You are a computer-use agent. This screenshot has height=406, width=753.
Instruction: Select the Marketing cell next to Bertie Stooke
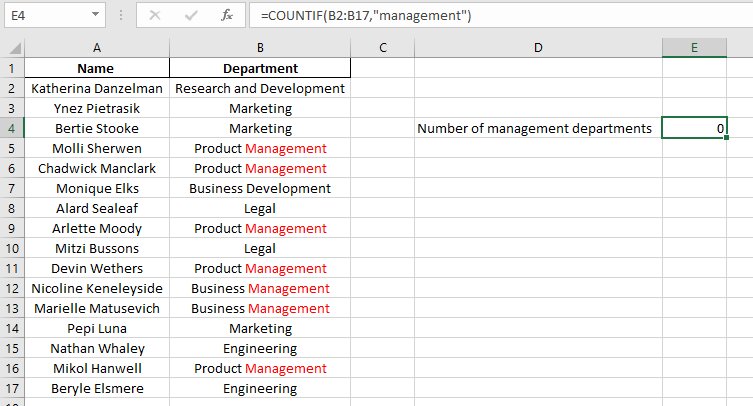coord(260,128)
